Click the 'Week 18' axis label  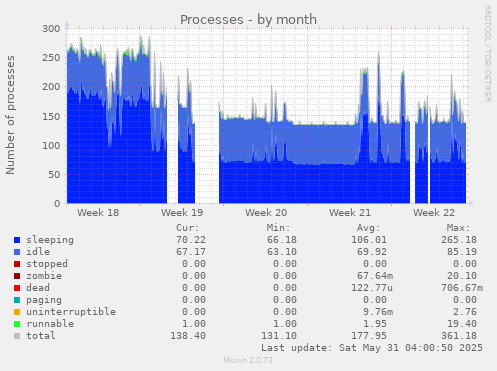coord(98,213)
